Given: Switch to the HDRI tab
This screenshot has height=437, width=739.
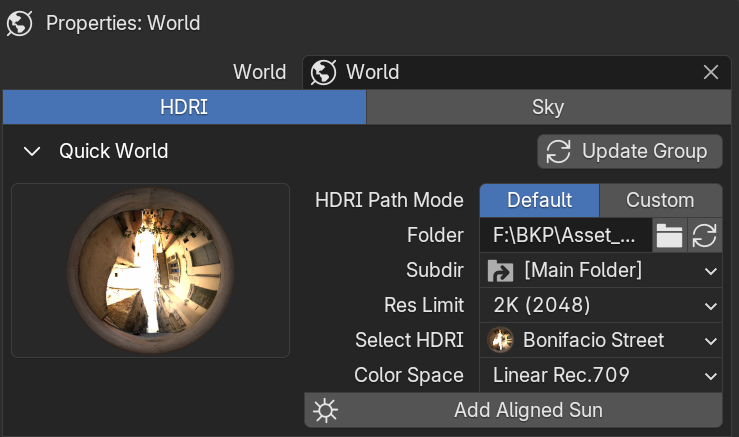Looking at the screenshot, I should click(184, 107).
